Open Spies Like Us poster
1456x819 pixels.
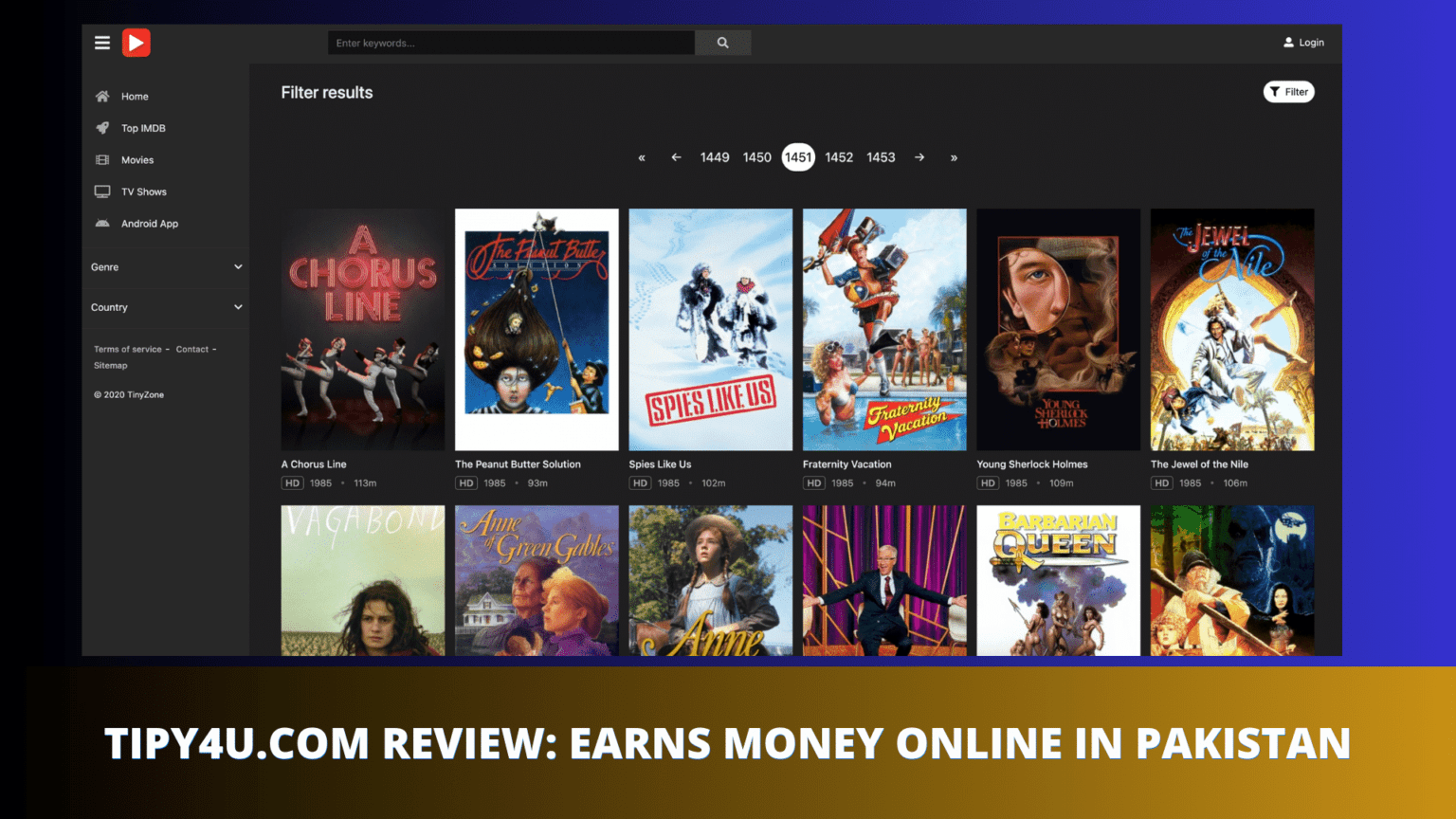pos(711,330)
